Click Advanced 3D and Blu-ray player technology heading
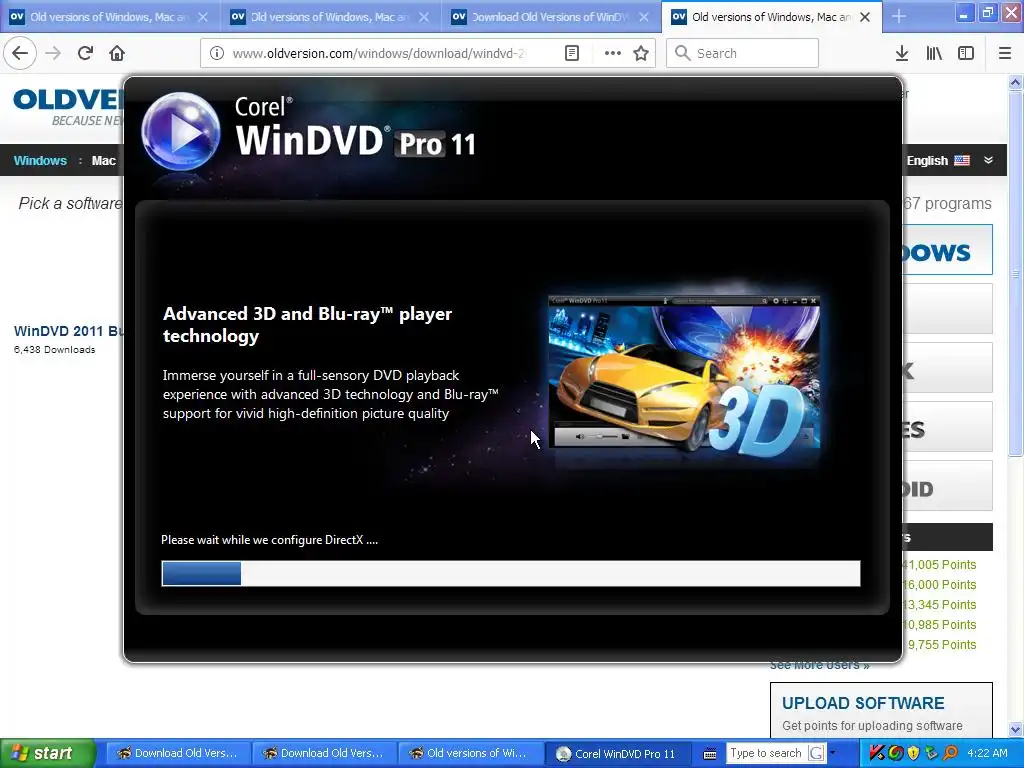Viewport: 1024px width, 768px height. click(308, 325)
